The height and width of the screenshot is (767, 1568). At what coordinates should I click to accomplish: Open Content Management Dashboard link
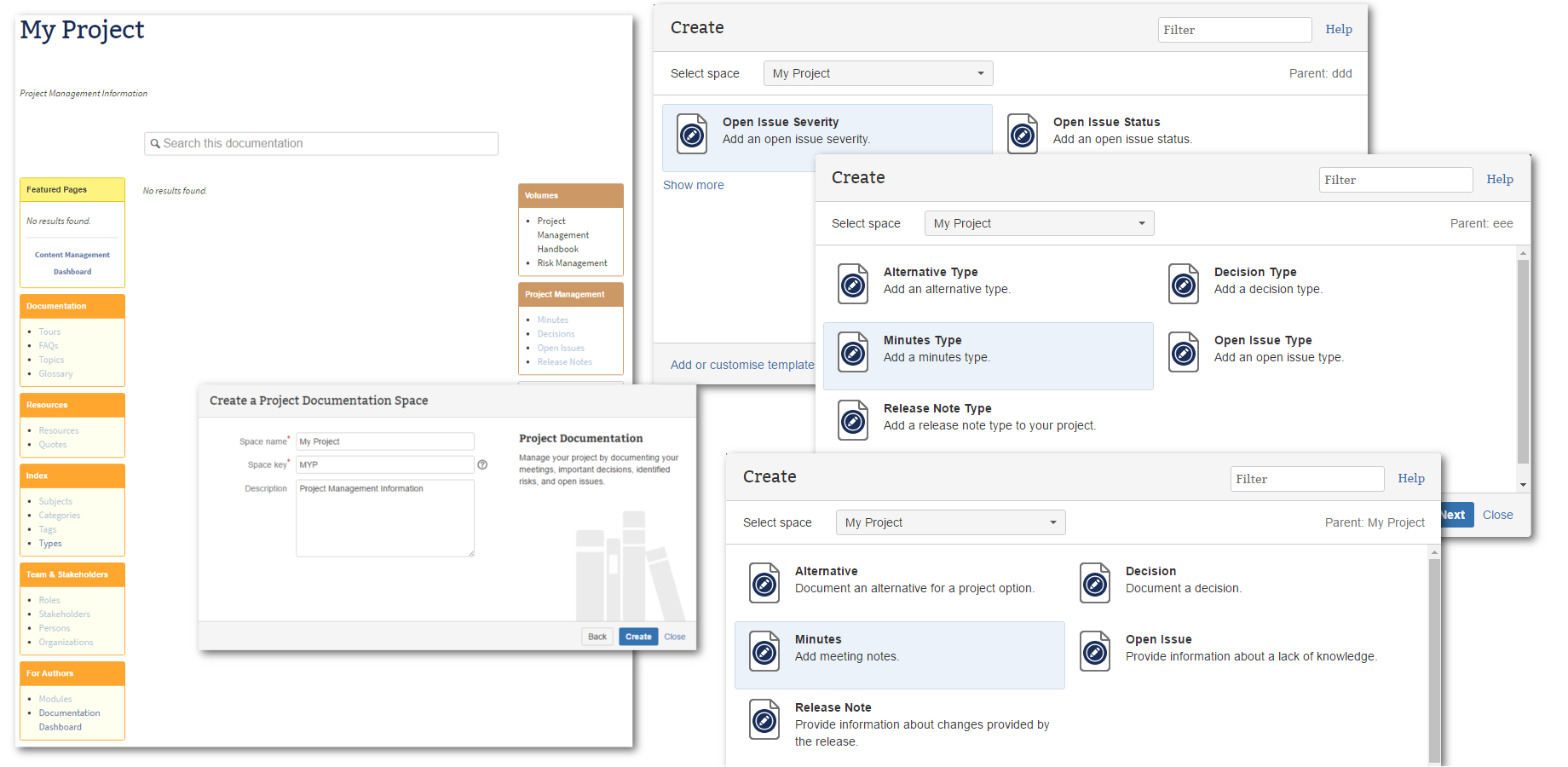pos(72,263)
